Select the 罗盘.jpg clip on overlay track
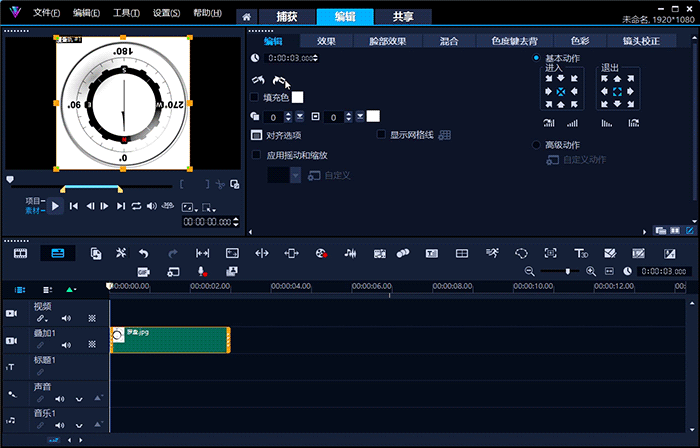 [x=170, y=340]
